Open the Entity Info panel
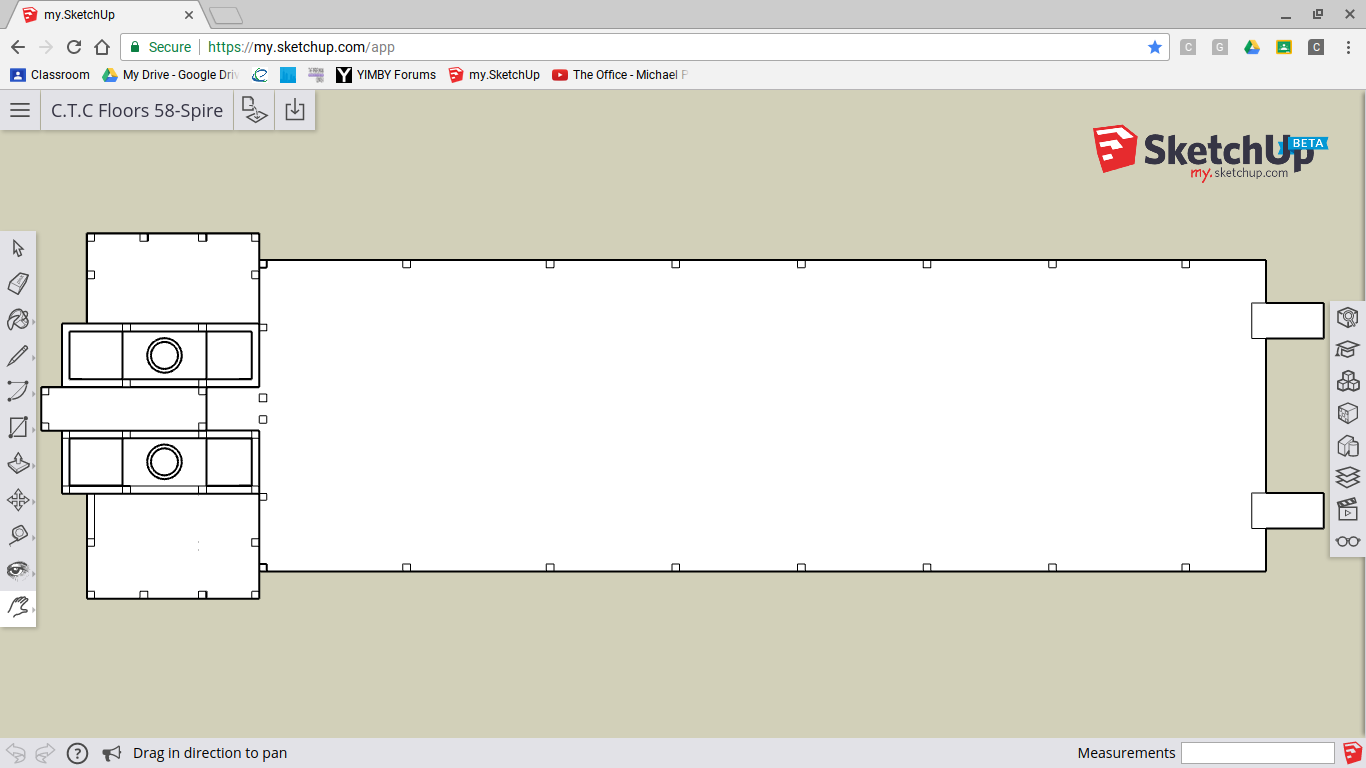Image resolution: width=1366 pixels, height=768 pixels. coord(1348,317)
